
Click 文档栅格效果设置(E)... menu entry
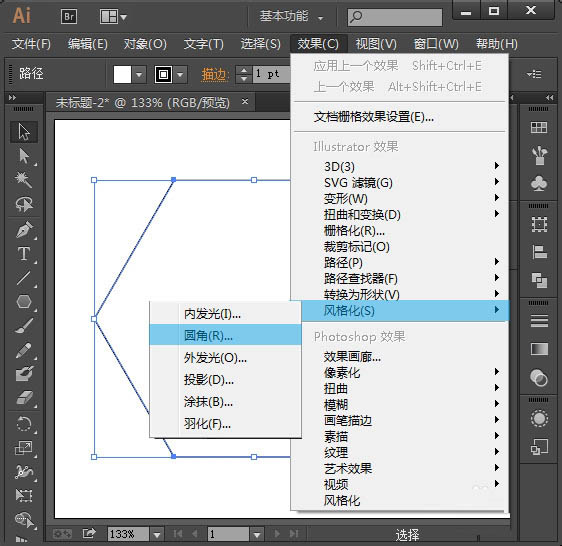tap(373, 117)
